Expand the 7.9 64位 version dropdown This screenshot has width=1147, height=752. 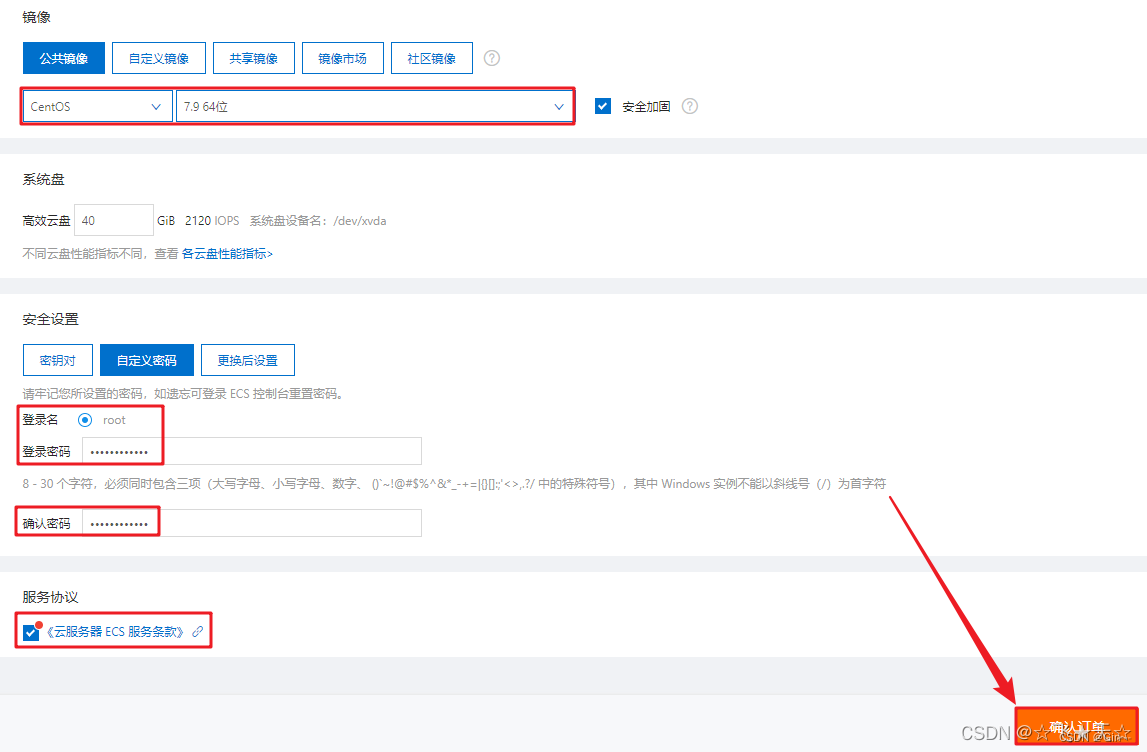click(375, 107)
